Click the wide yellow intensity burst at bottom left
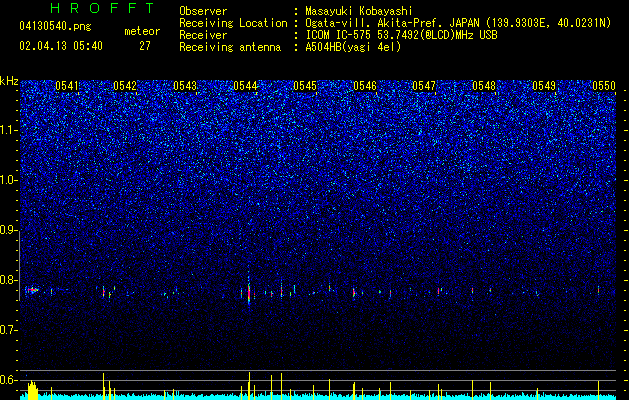The image size is (629, 400). point(32,391)
